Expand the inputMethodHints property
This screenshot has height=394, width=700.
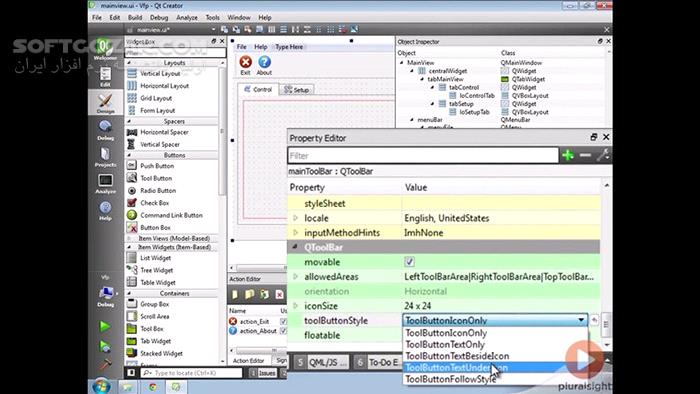pos(295,233)
